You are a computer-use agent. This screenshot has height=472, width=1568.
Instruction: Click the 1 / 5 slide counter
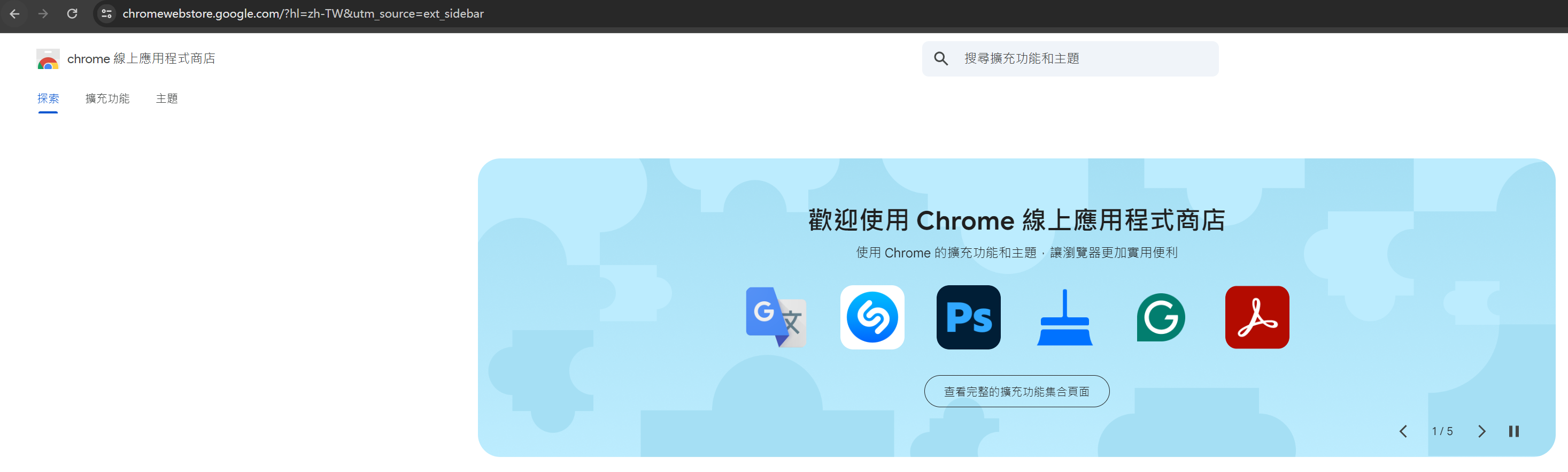tap(1442, 432)
